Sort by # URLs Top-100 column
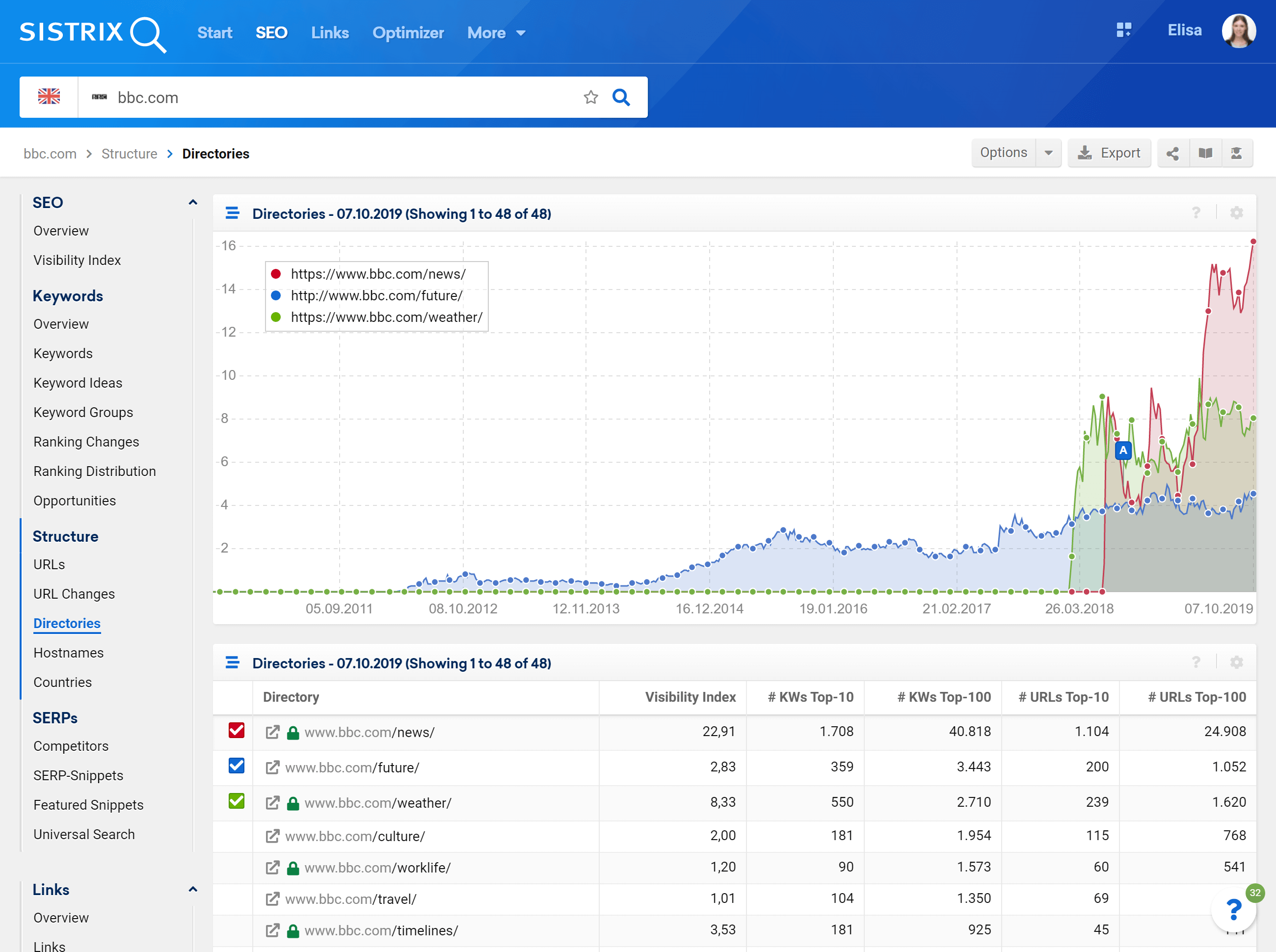 [x=1196, y=697]
